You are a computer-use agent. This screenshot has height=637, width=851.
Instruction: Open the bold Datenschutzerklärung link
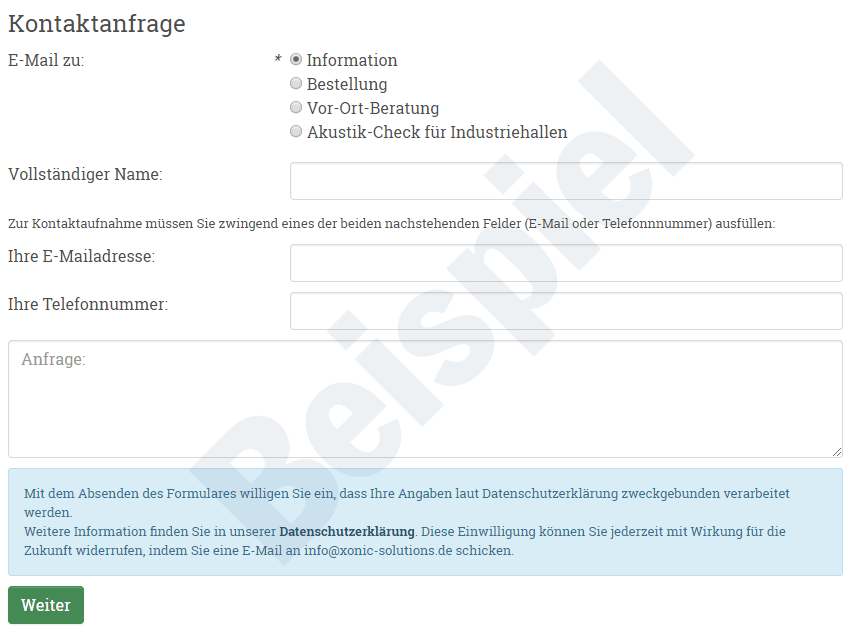[x=347, y=531]
